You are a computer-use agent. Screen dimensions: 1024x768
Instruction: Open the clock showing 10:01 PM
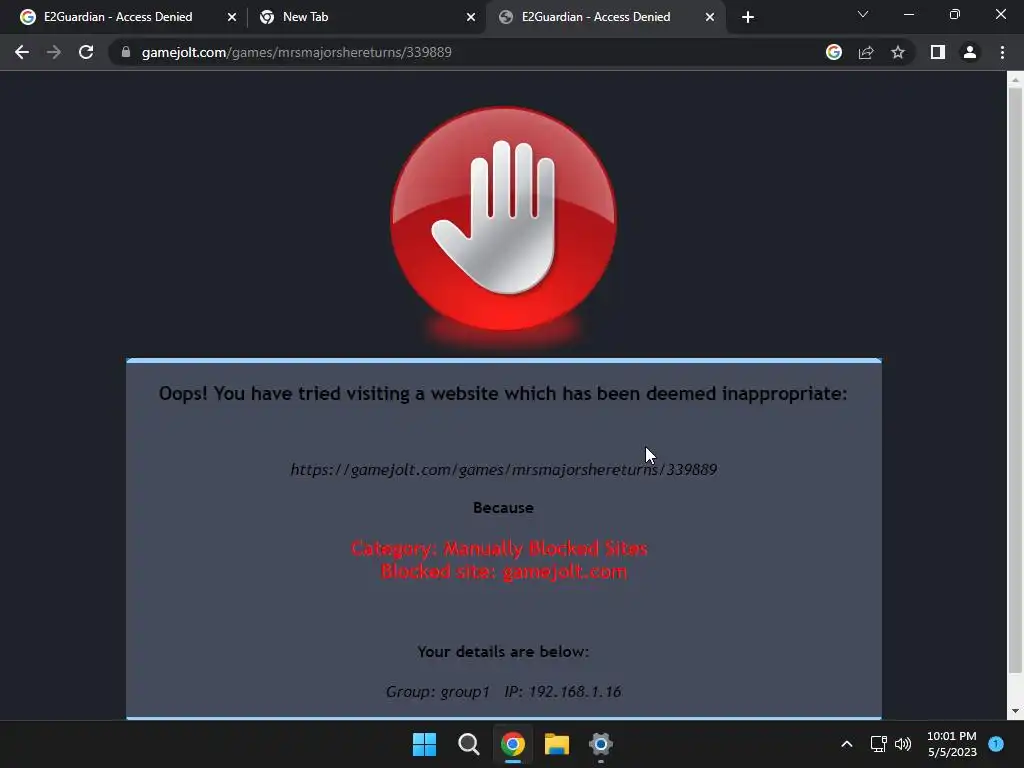tap(952, 744)
